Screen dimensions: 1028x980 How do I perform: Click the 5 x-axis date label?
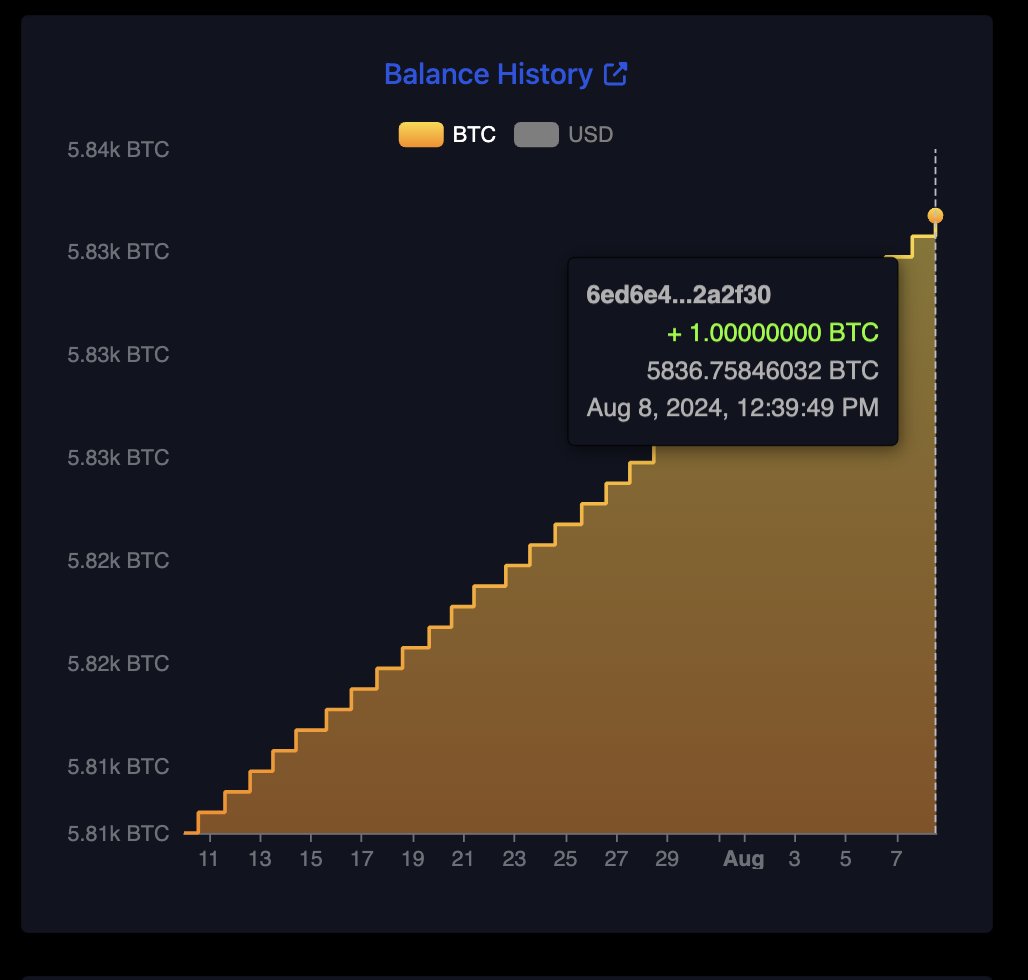[846, 859]
